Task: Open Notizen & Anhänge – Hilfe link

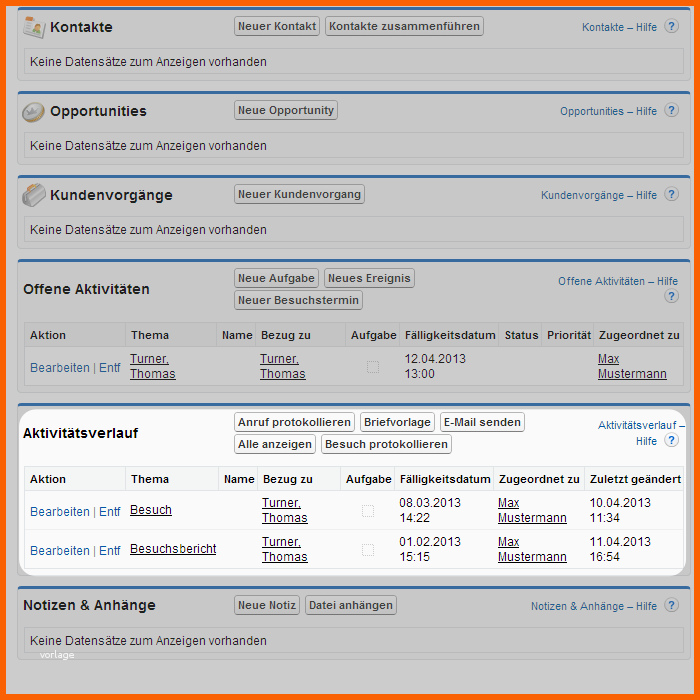Action: 594,606
